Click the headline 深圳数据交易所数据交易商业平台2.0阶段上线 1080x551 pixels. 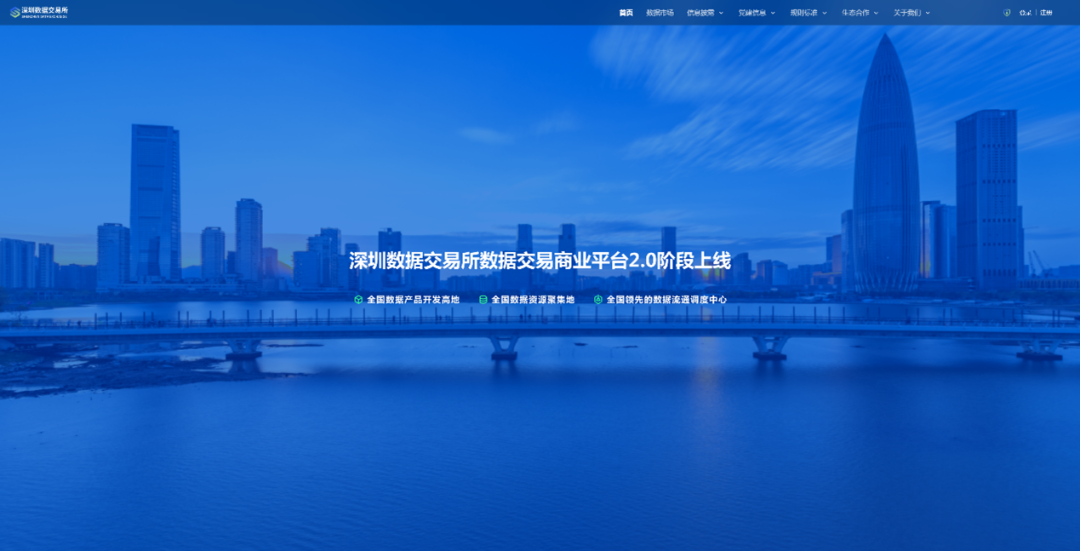539,262
